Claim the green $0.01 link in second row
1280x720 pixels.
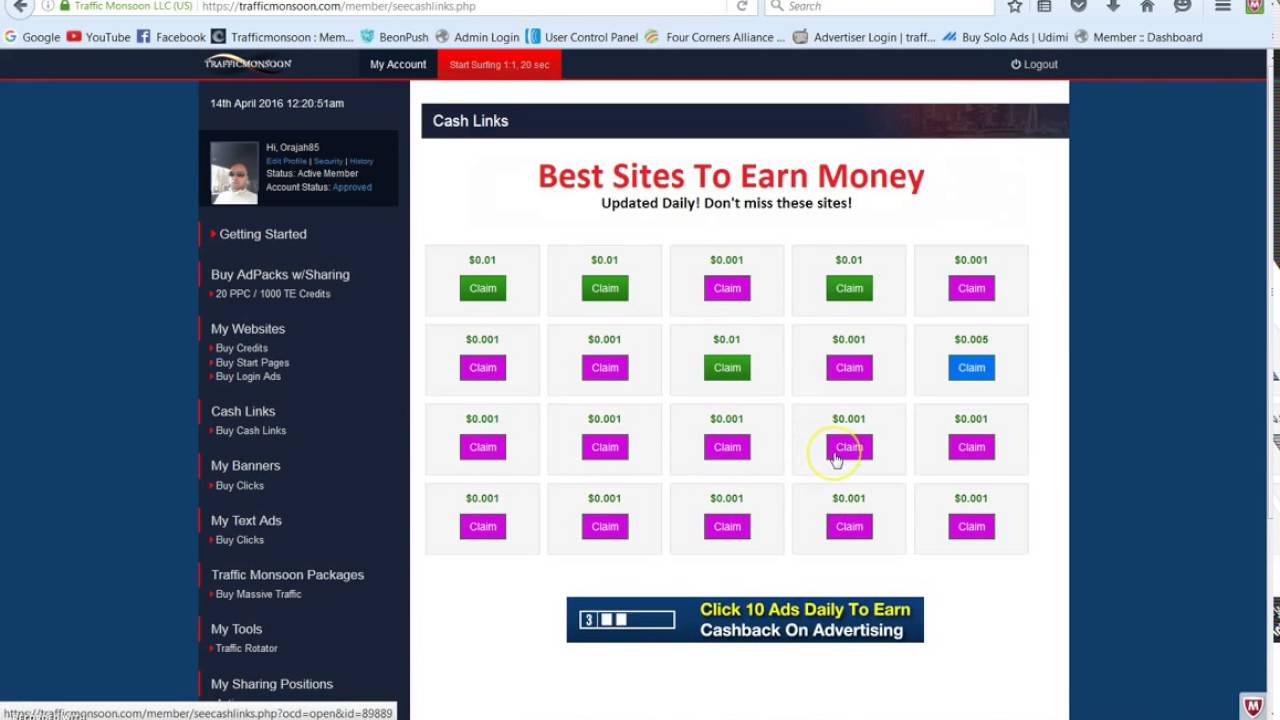pyautogui.click(x=727, y=368)
